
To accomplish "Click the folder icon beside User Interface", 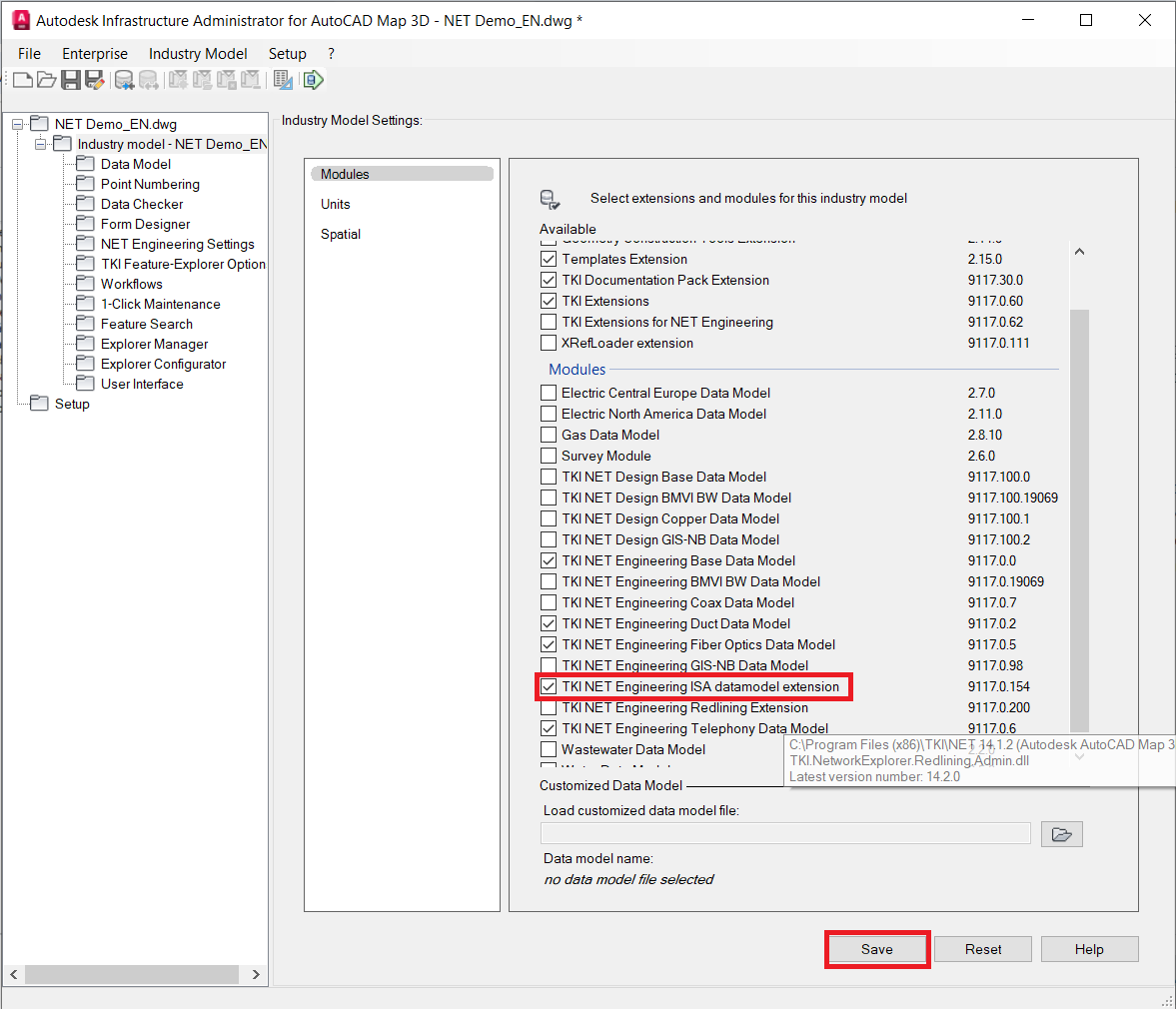I will click(86, 383).
